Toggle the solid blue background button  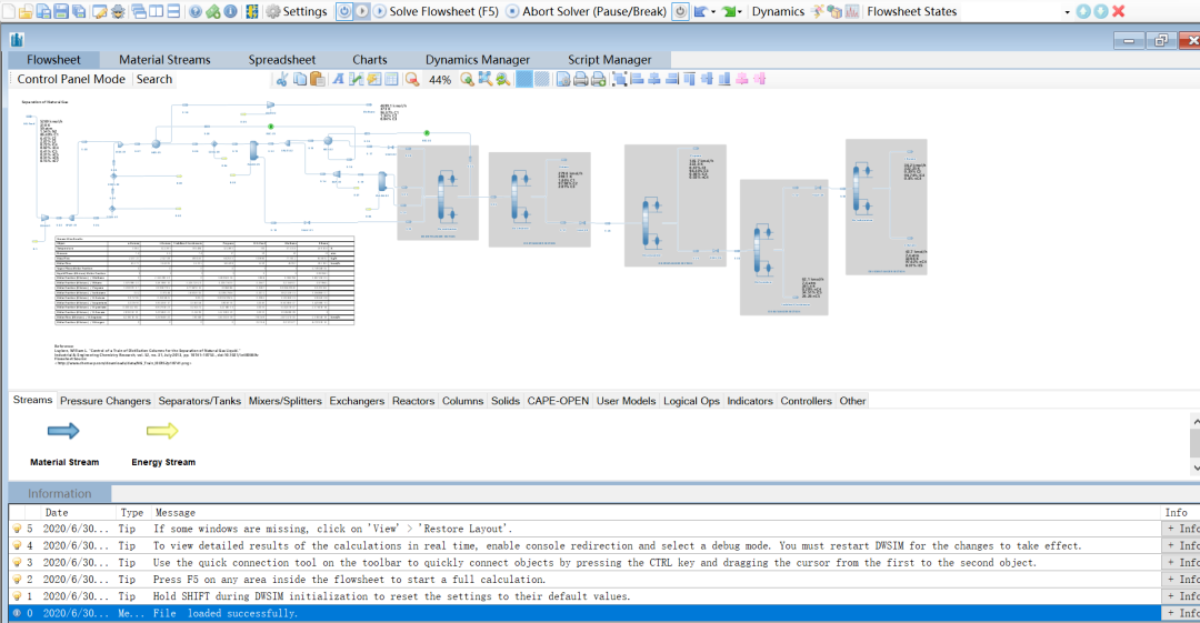click(x=524, y=80)
